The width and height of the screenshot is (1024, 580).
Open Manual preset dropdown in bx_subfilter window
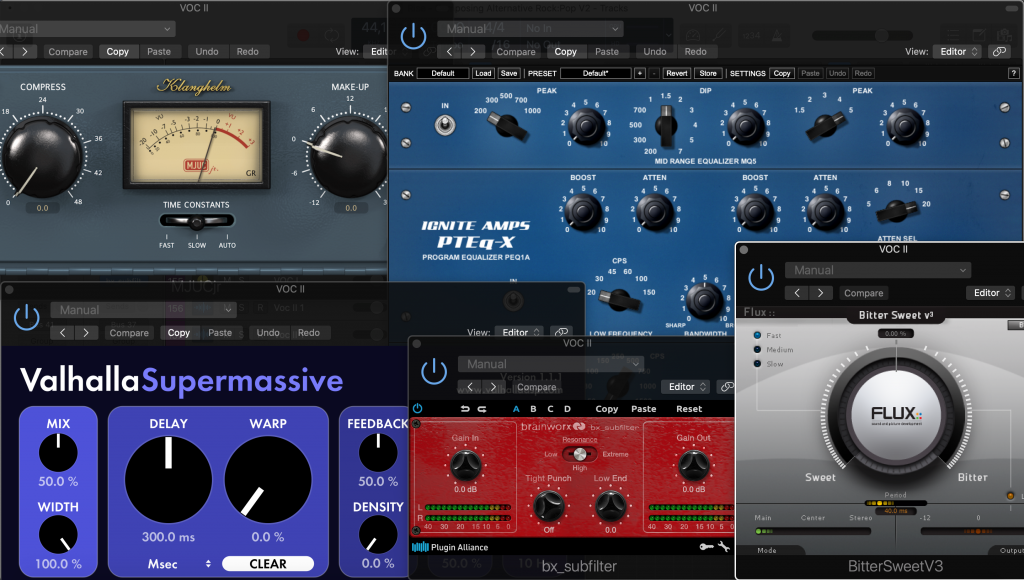click(551, 364)
